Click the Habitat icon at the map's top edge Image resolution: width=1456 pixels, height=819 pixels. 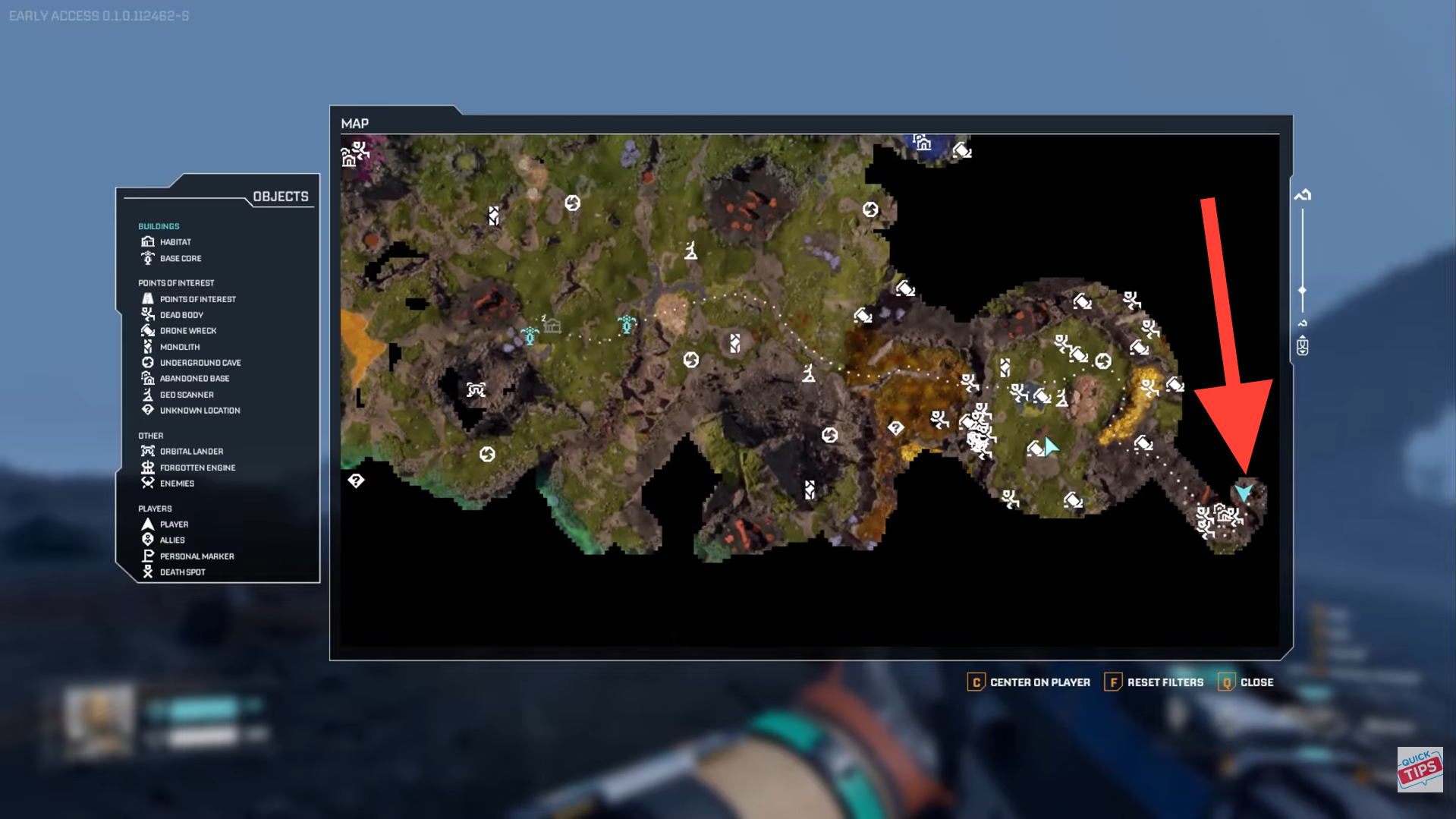pyautogui.click(x=922, y=143)
